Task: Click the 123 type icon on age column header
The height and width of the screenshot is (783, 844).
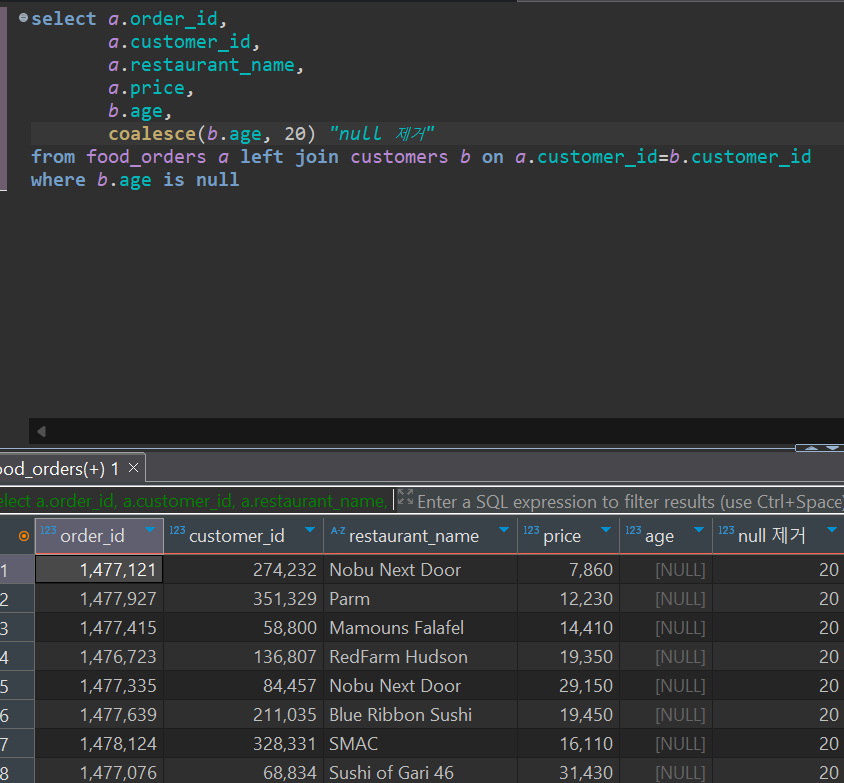Action: click(x=631, y=528)
